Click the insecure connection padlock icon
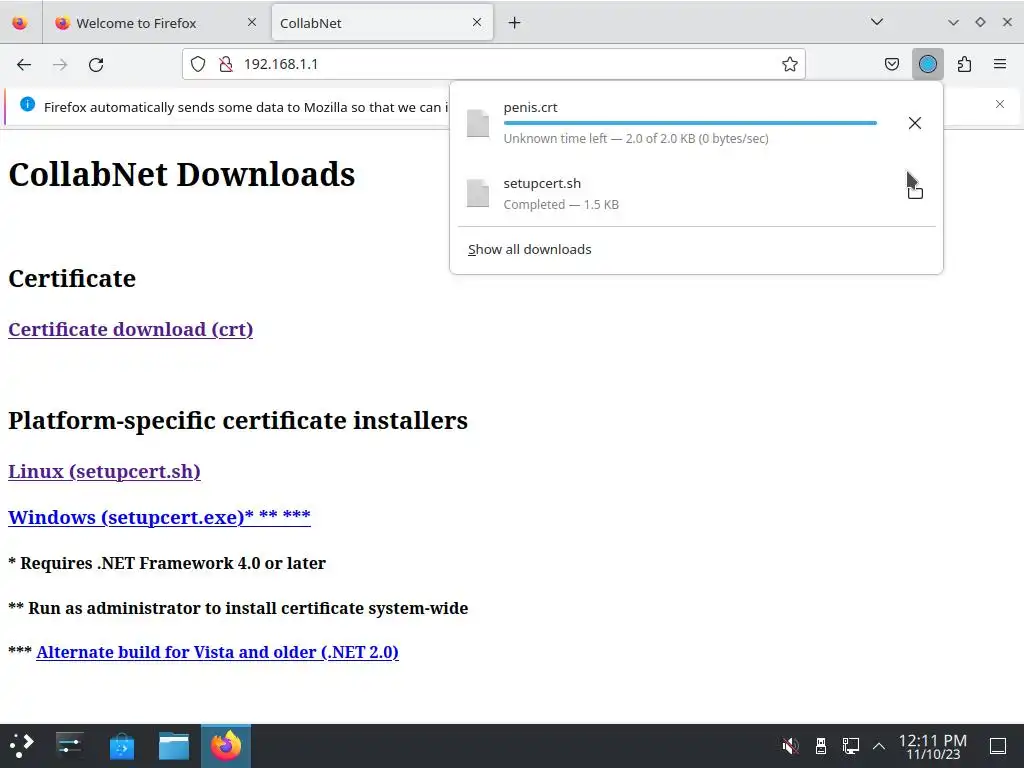This screenshot has height=768, width=1024. tap(226, 64)
